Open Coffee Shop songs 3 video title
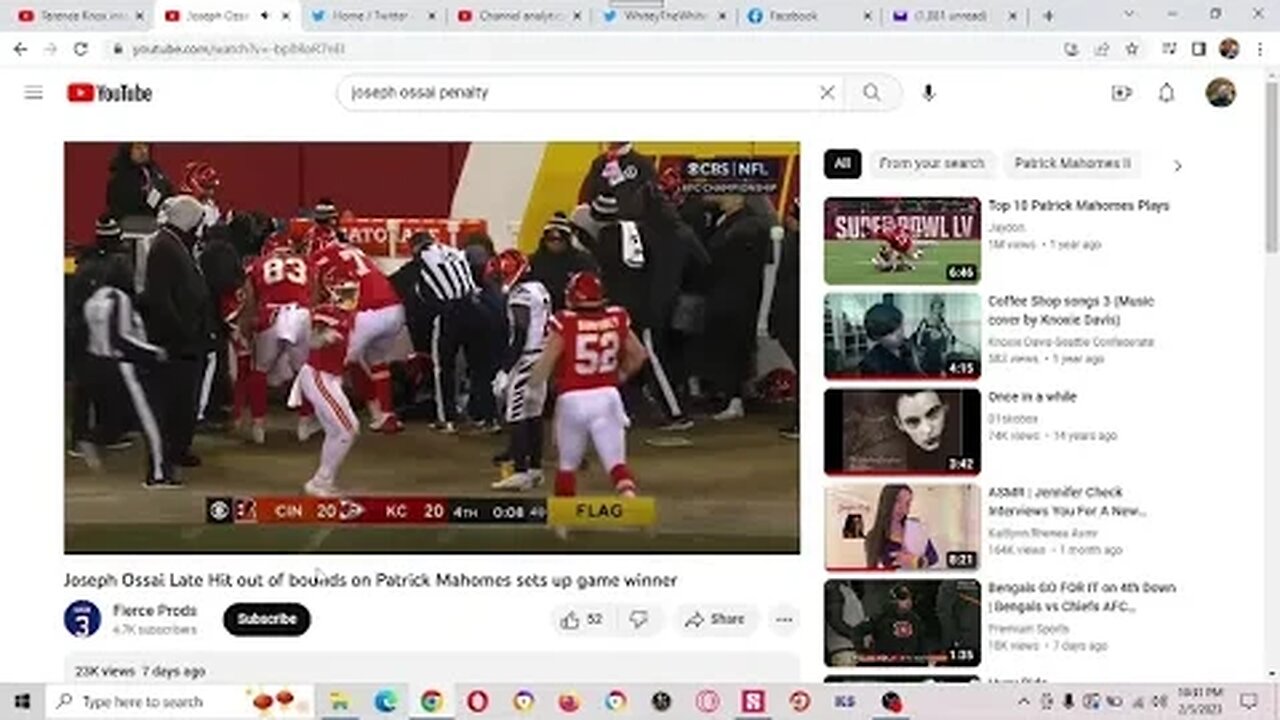This screenshot has width=1280, height=720. 1070,310
